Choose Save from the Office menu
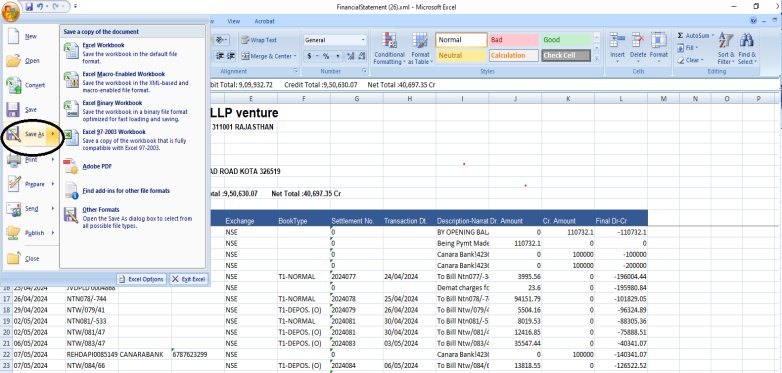 30,110
